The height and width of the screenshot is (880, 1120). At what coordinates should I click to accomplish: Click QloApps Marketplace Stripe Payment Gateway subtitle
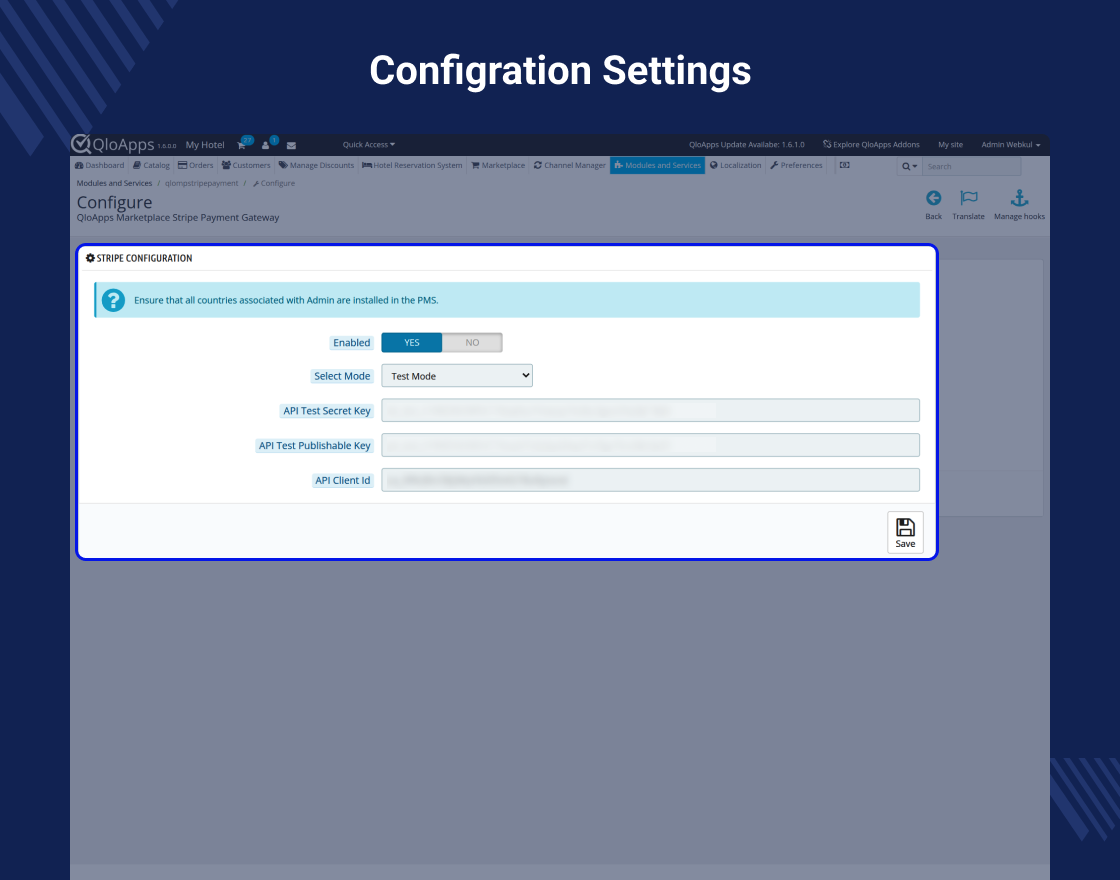pos(178,218)
